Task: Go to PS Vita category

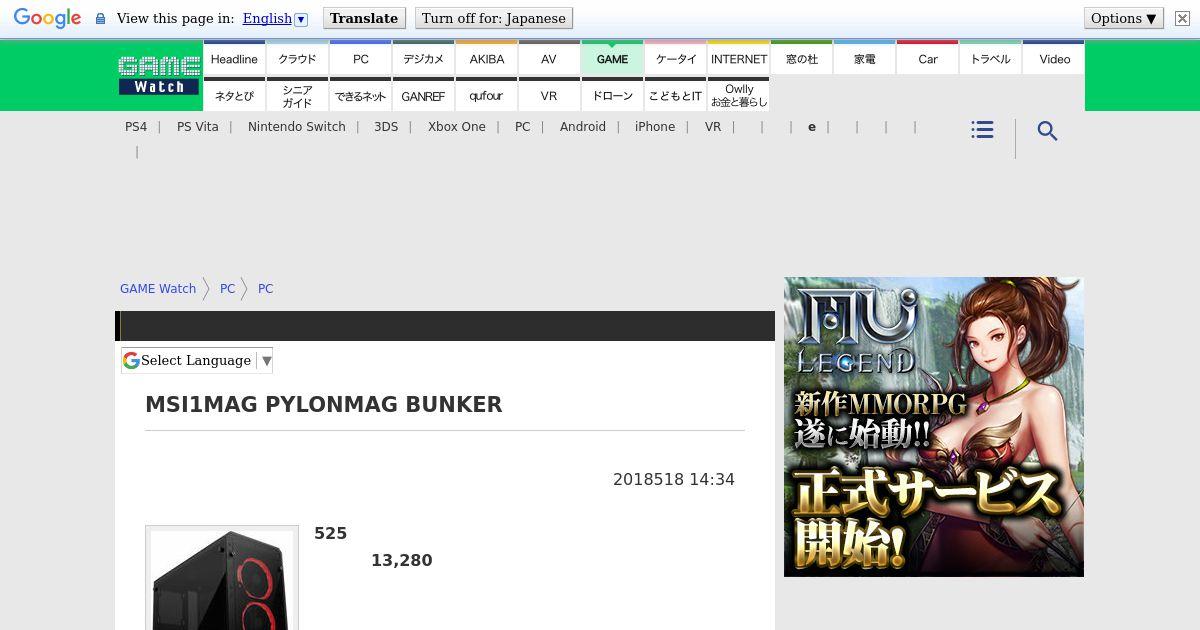Action: tap(198, 127)
